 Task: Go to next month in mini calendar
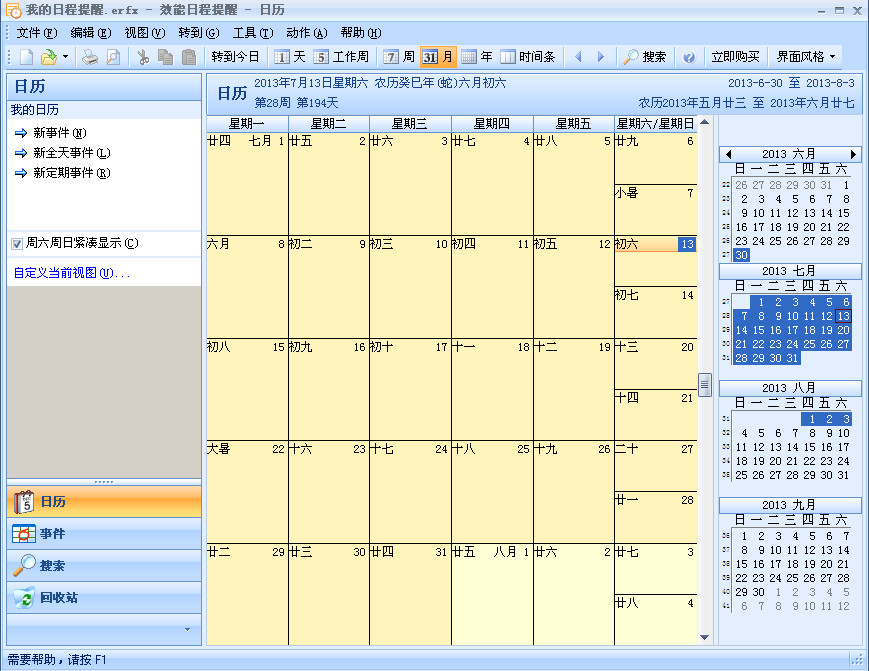[853, 154]
